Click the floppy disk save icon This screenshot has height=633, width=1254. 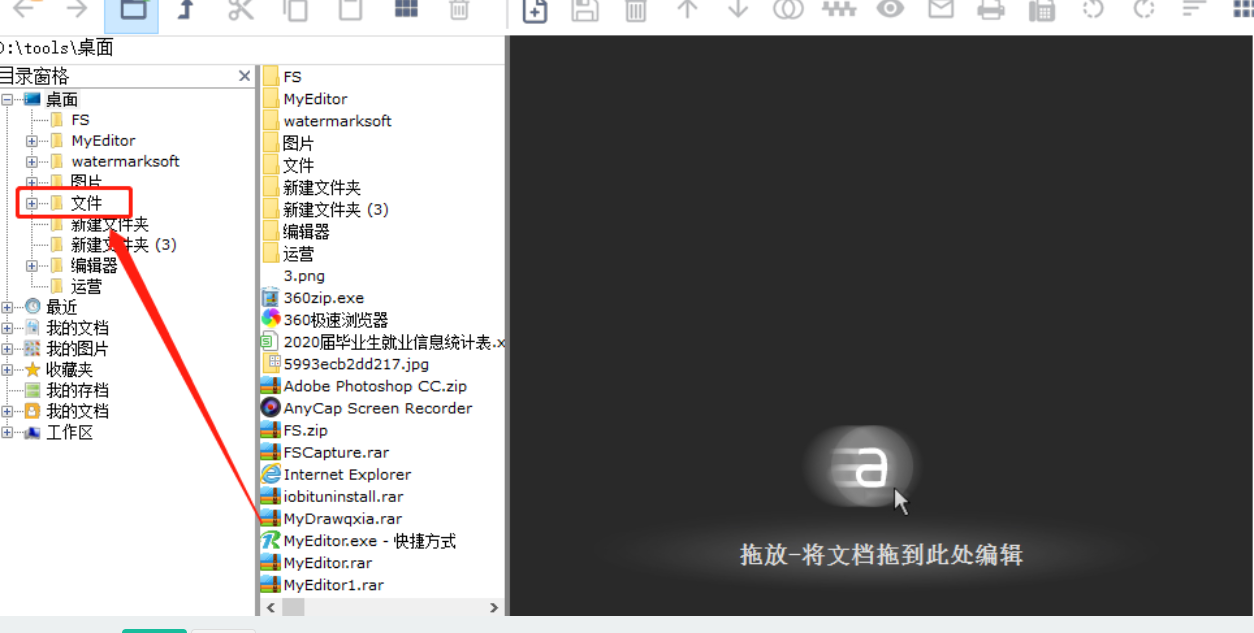tap(585, 9)
